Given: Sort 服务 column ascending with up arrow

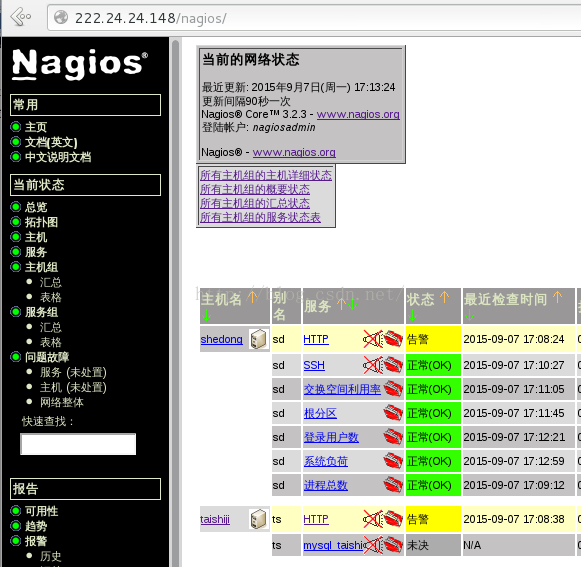Looking at the screenshot, I should (x=341, y=305).
